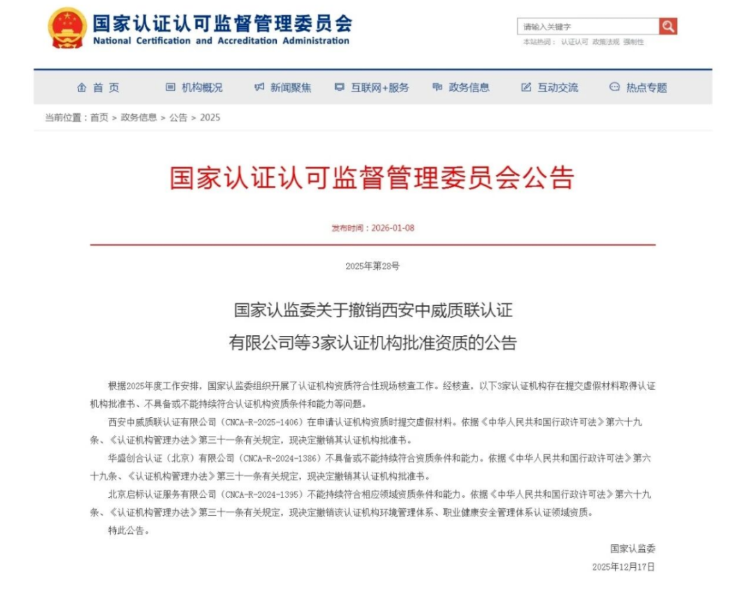Click the home icon beside 首页
The width and height of the screenshot is (738, 597).
82,88
